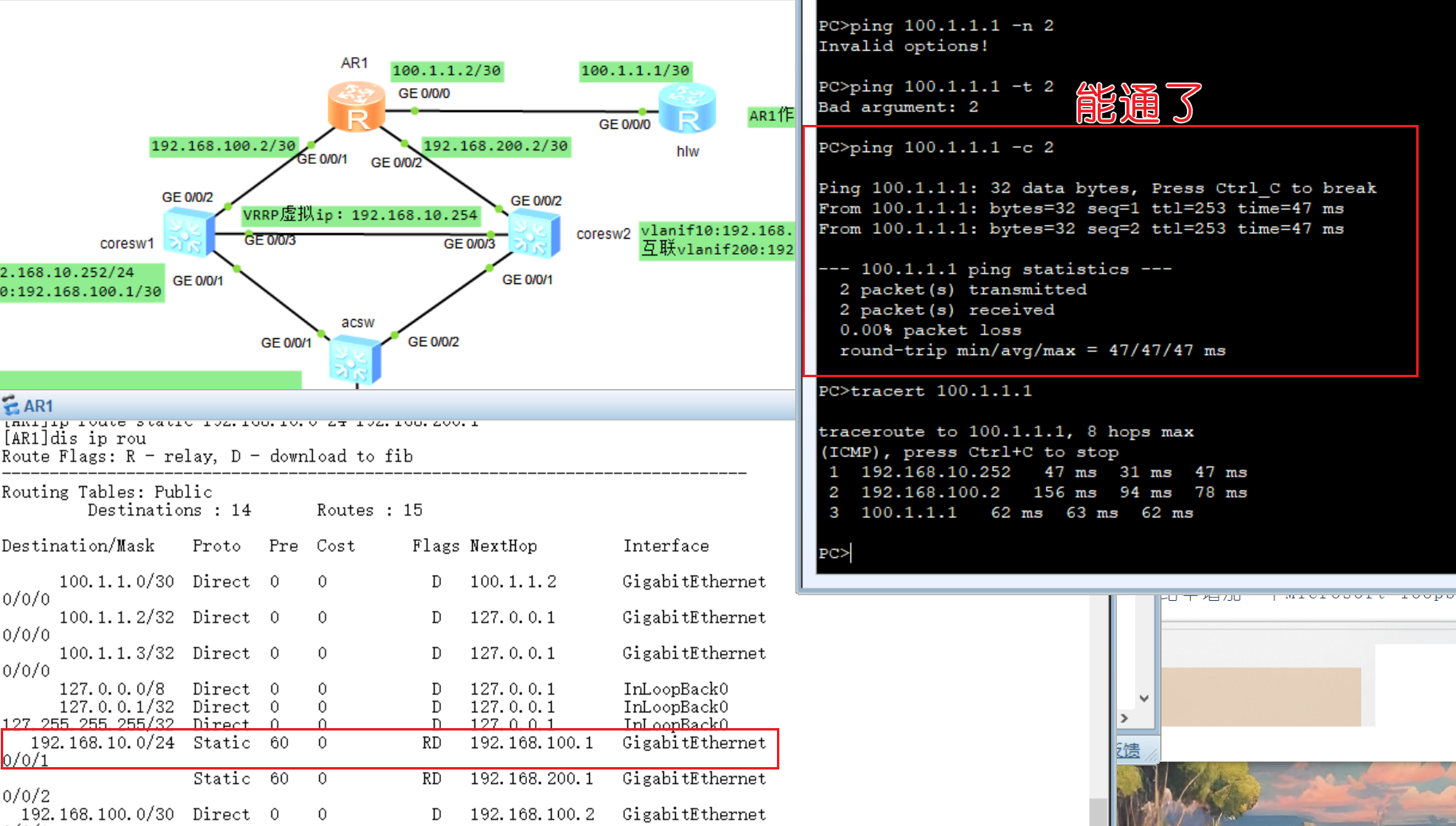Screen dimensions: 1456x826
Task: Select the AR1 router icon
Action: pos(356,107)
